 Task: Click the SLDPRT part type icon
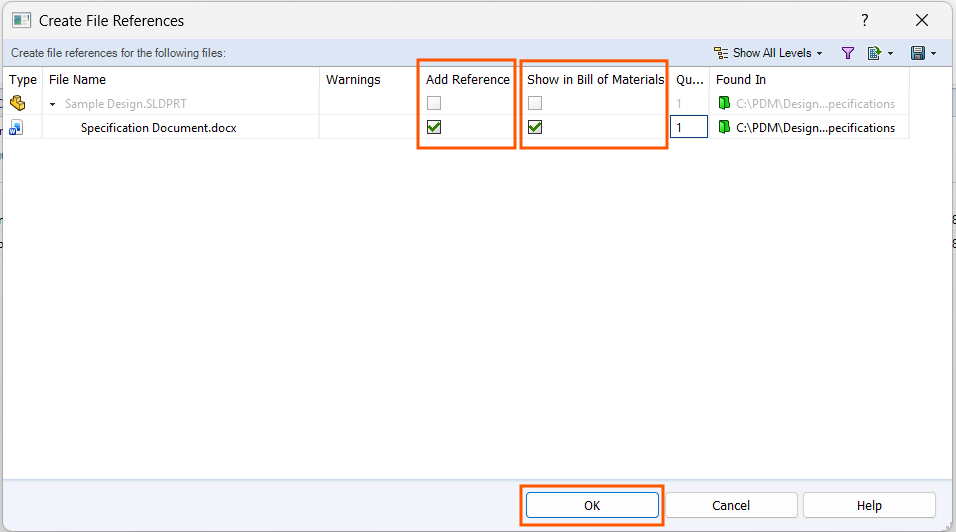pos(18,103)
